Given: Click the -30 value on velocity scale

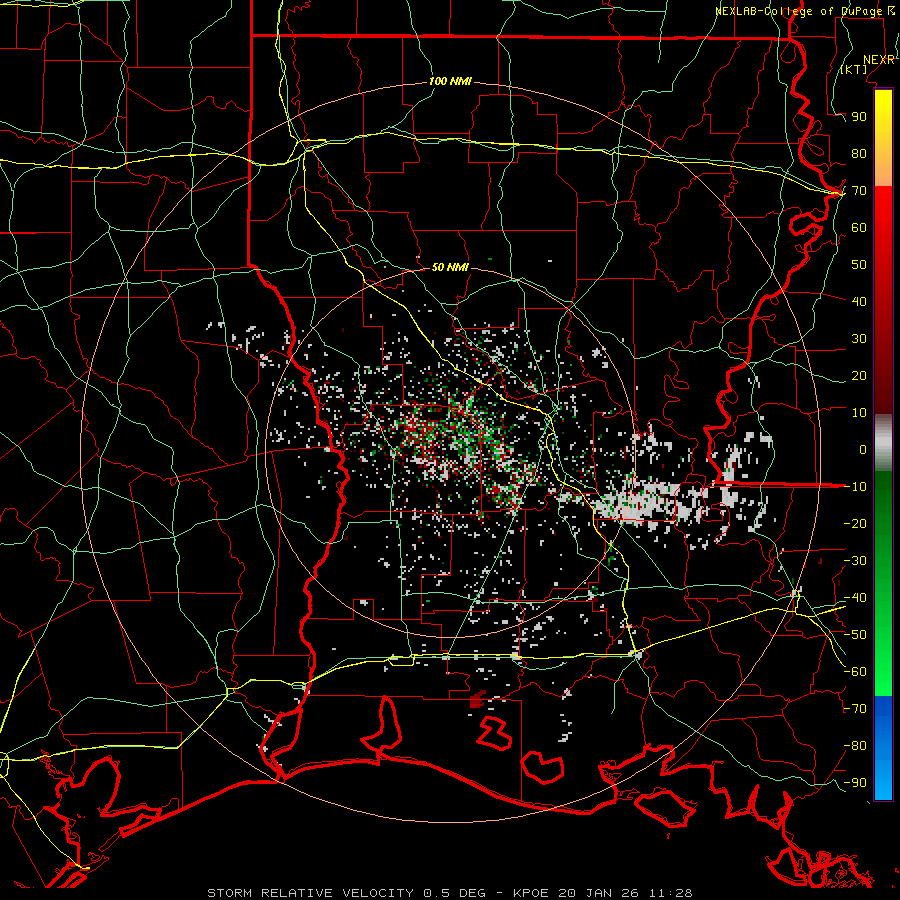Looking at the screenshot, I should (x=855, y=561).
